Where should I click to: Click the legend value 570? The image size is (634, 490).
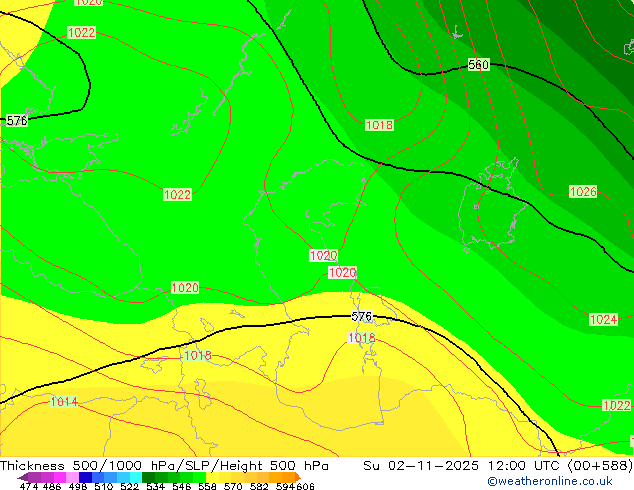click(x=233, y=486)
